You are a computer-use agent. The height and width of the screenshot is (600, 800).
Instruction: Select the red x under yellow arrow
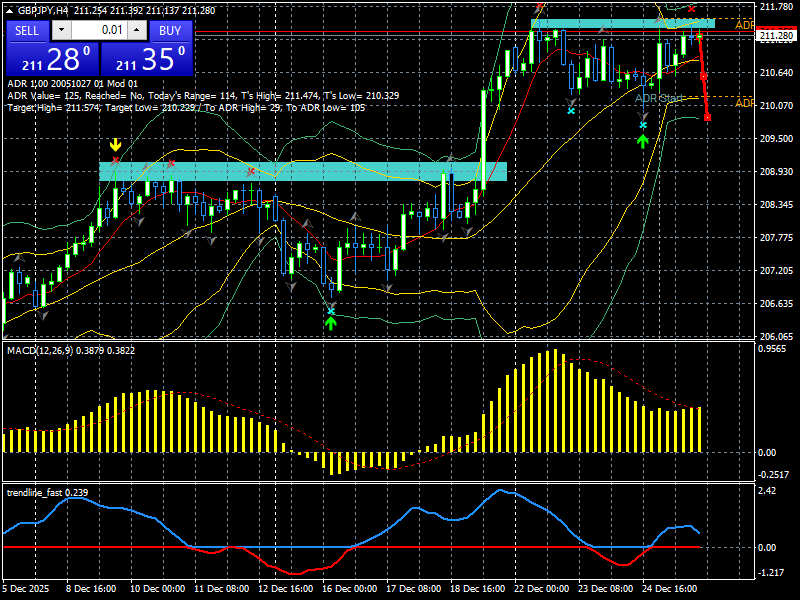(115, 161)
